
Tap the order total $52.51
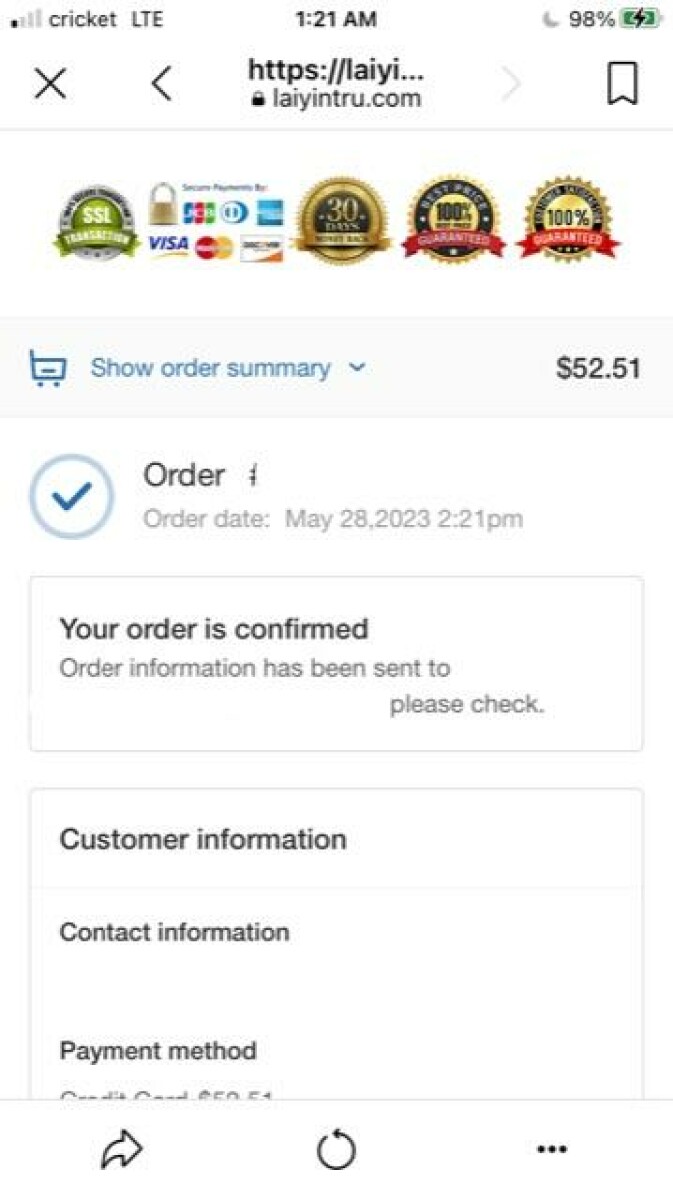pos(597,368)
